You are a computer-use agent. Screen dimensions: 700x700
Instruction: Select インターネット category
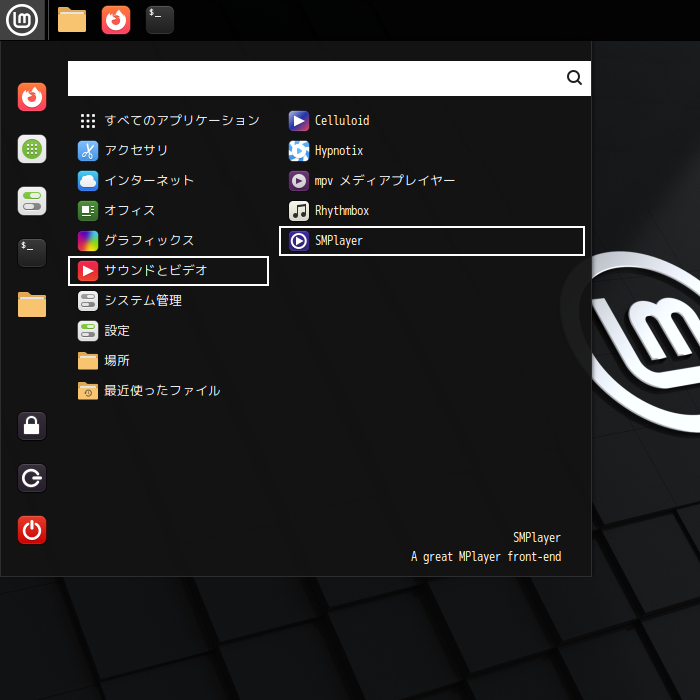[x=169, y=180]
